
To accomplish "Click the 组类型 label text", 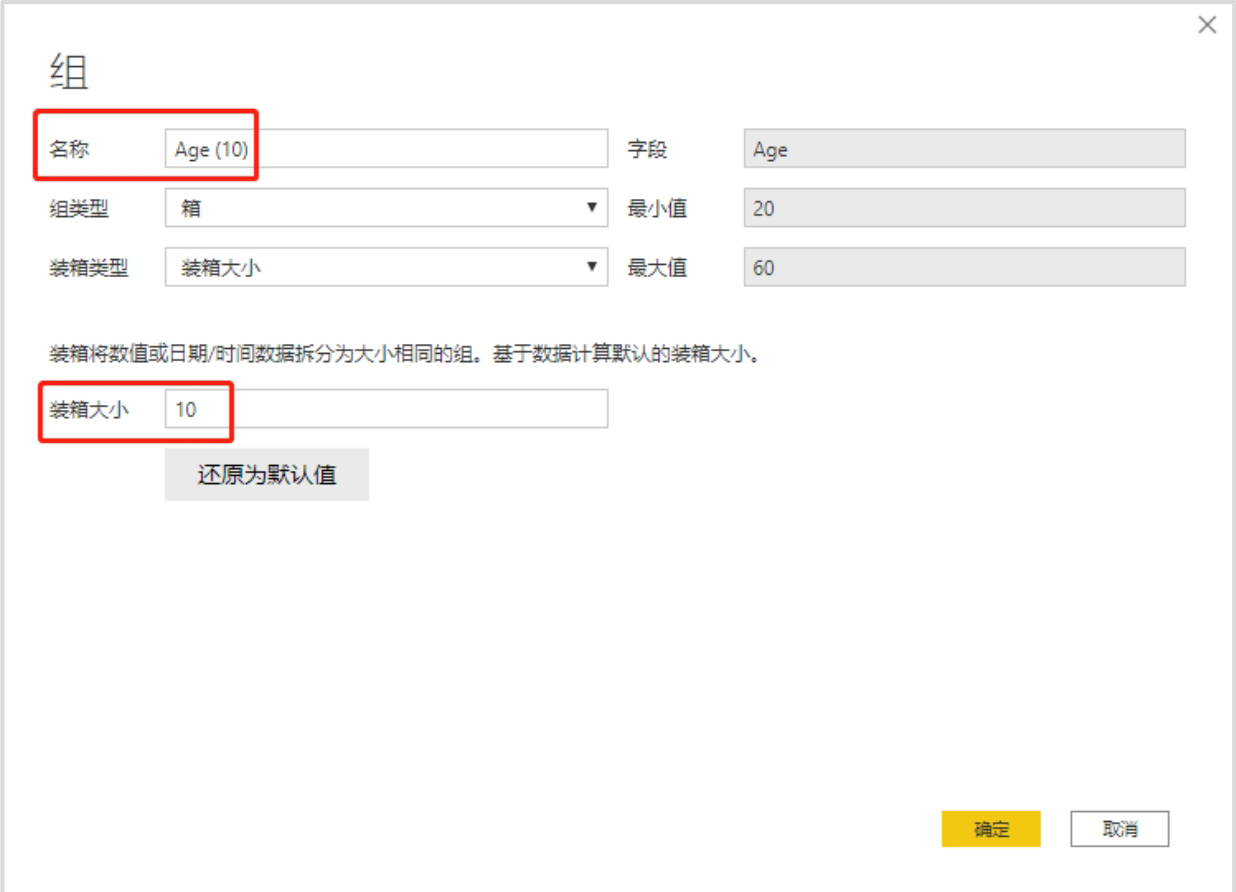I will [x=79, y=209].
